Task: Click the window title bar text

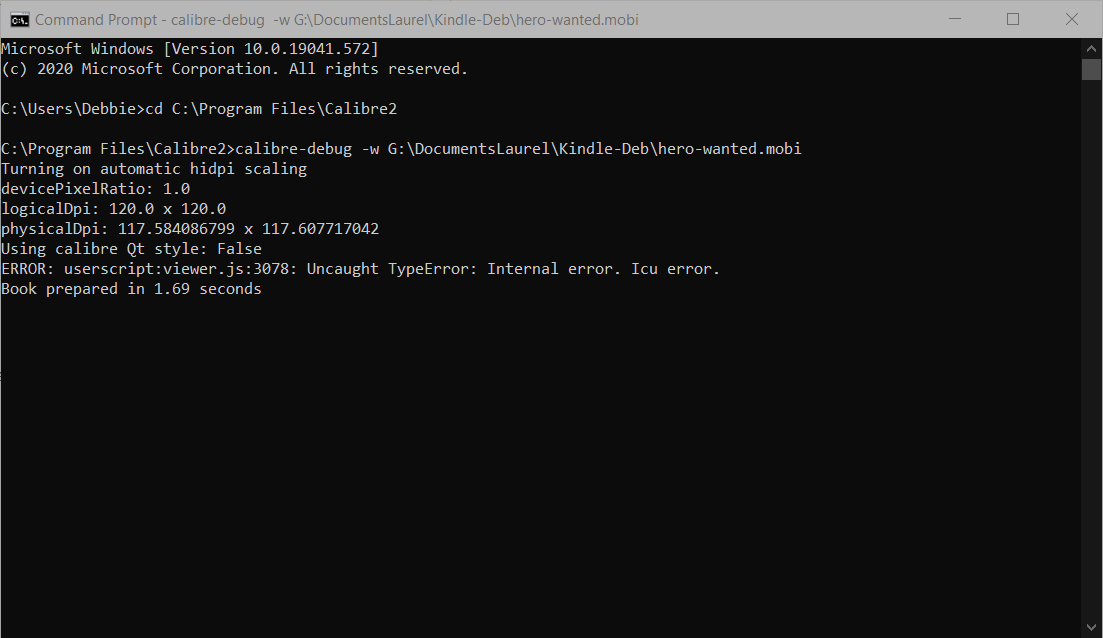Action: click(336, 19)
